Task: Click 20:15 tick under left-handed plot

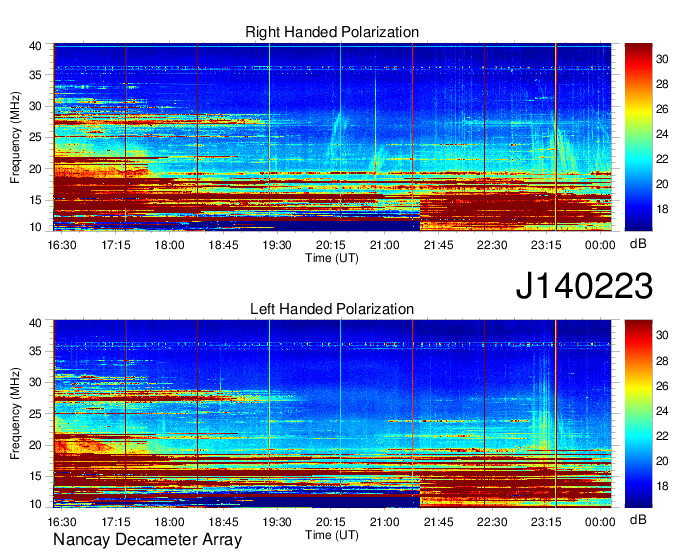Action: (x=331, y=522)
